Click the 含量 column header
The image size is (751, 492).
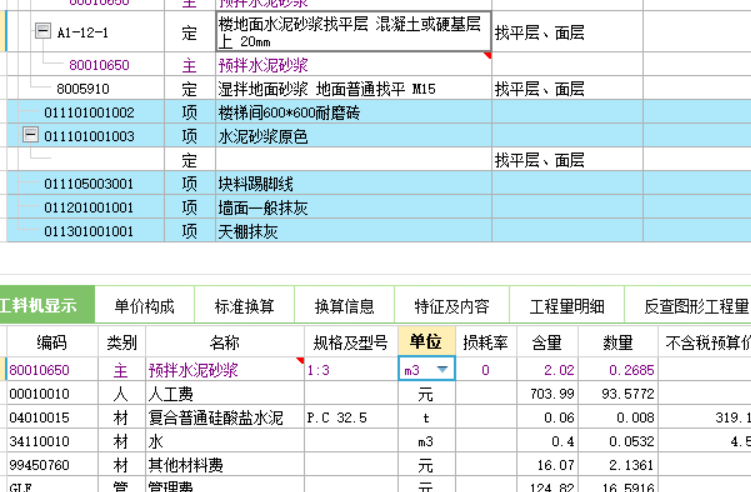(x=547, y=342)
